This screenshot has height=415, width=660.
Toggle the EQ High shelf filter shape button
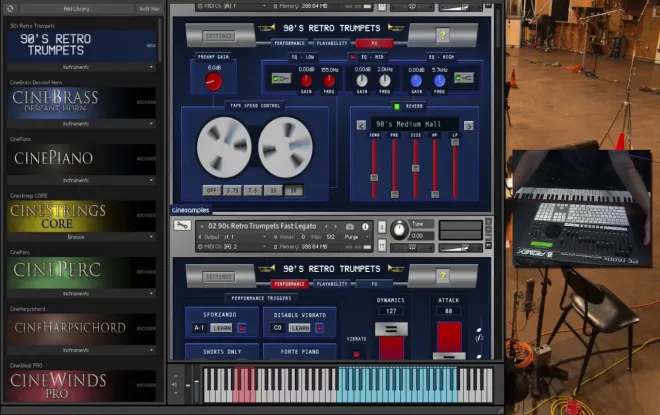click(x=463, y=78)
